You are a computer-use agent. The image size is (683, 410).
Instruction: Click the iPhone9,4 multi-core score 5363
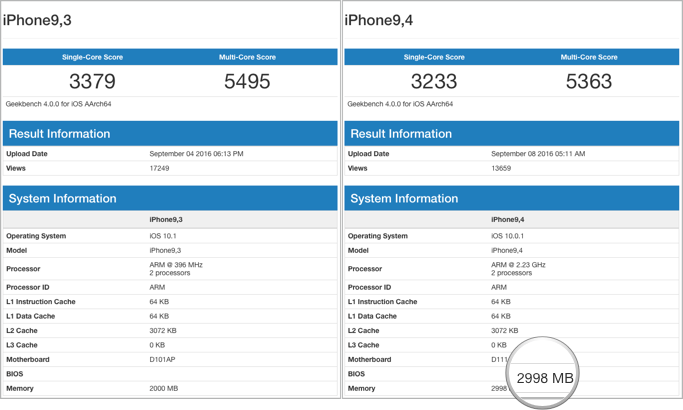point(589,81)
